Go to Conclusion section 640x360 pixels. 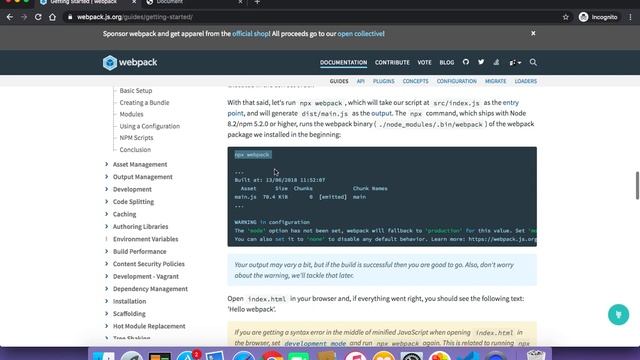(x=135, y=149)
